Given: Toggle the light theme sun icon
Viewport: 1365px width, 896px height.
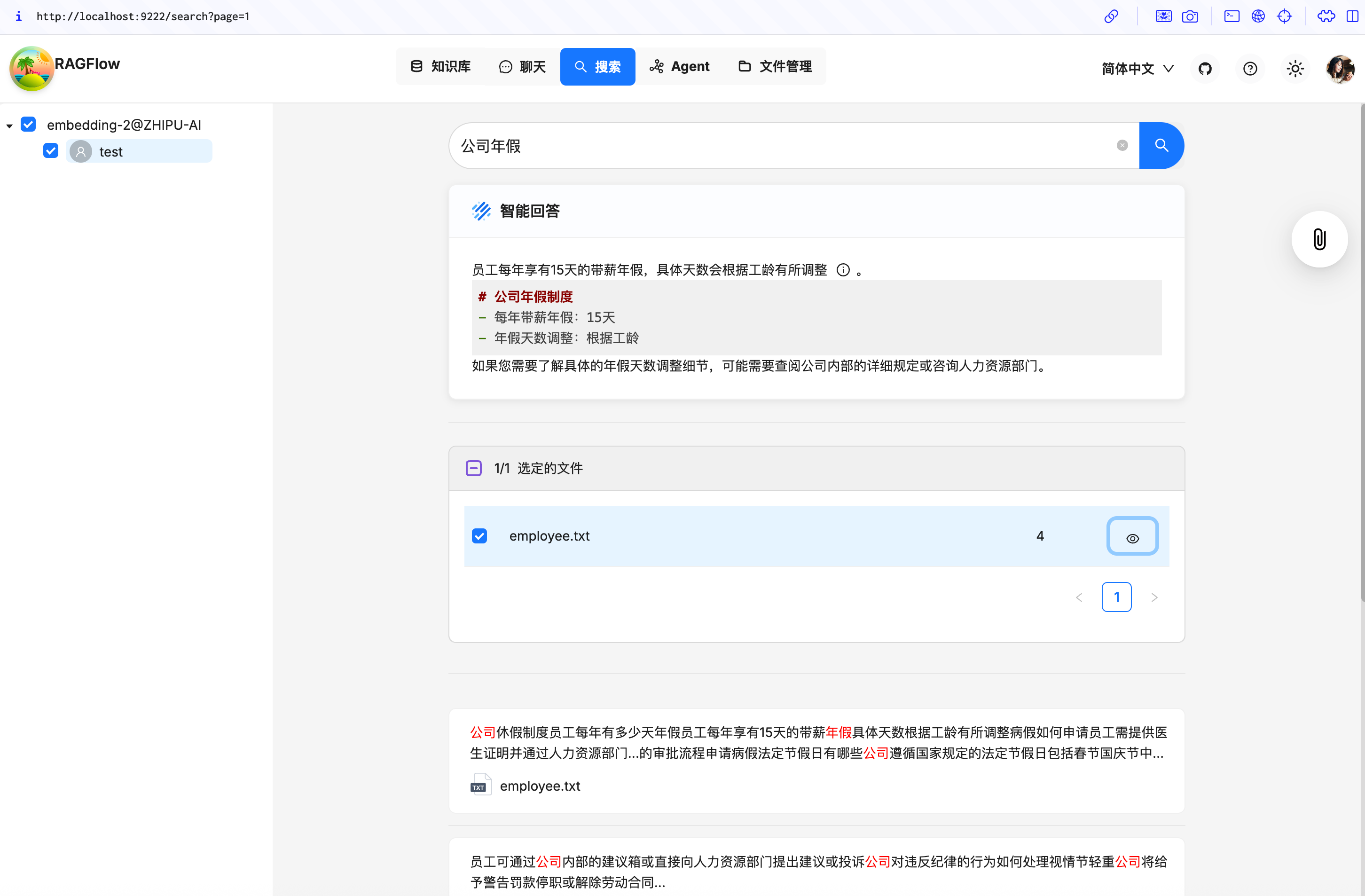Looking at the screenshot, I should coord(1294,69).
